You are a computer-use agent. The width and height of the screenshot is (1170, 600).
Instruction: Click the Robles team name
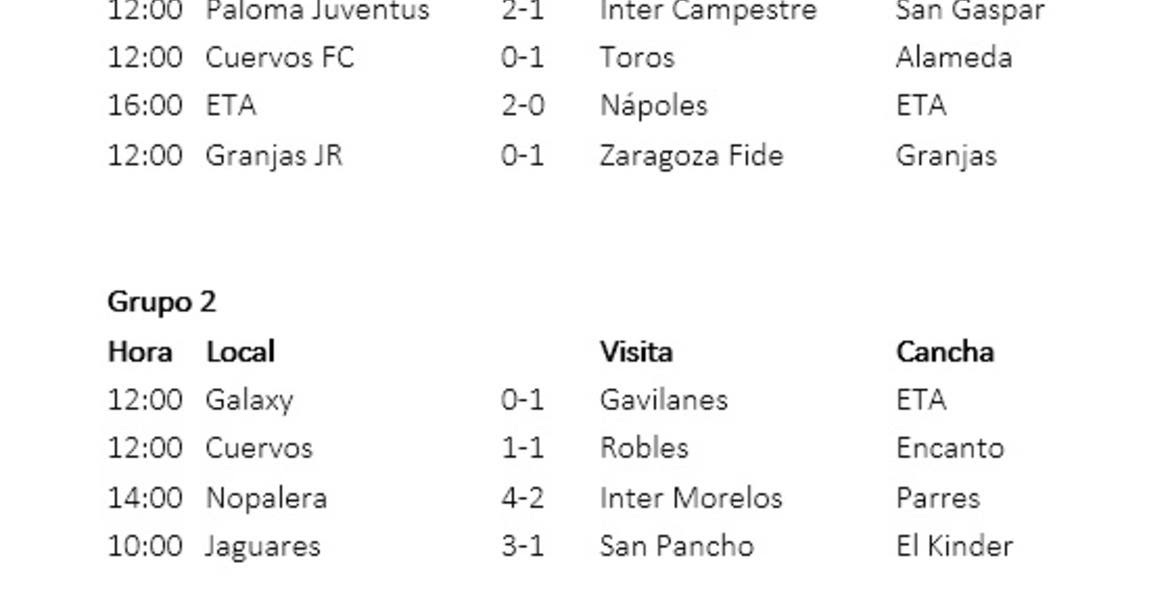pyautogui.click(x=643, y=448)
